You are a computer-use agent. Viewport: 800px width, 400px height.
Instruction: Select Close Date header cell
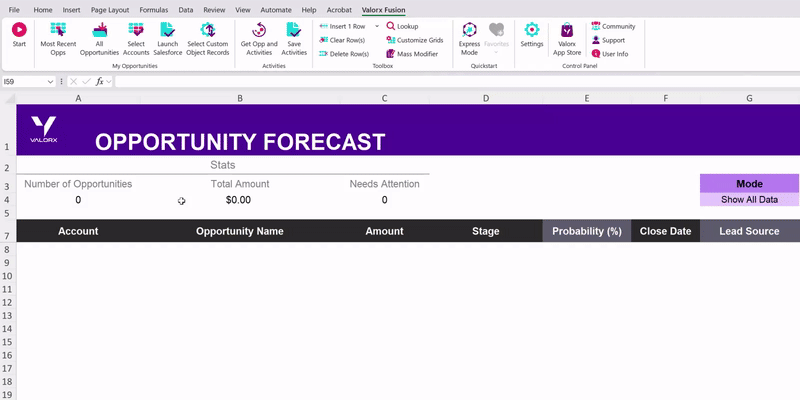665,231
